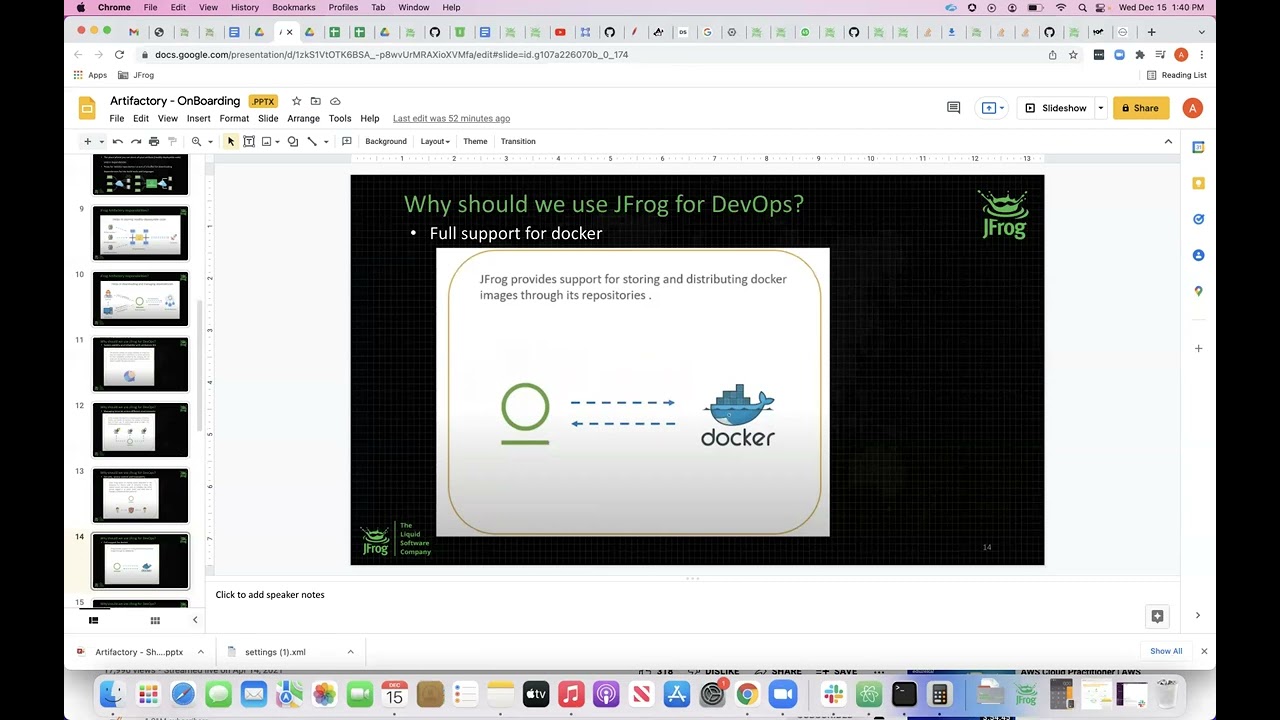Open the Background button

(x=386, y=141)
